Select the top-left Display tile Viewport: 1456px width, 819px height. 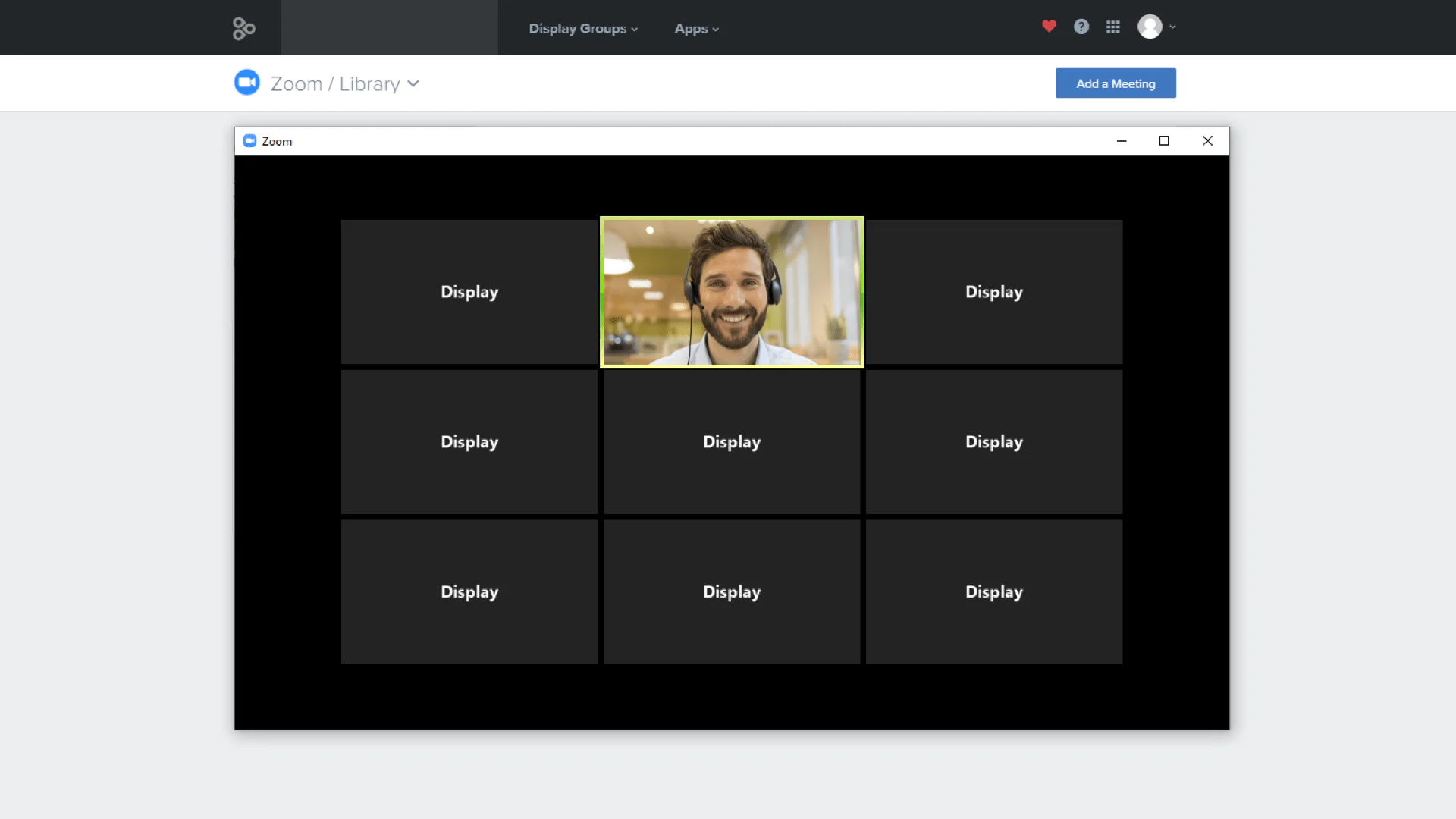(469, 292)
